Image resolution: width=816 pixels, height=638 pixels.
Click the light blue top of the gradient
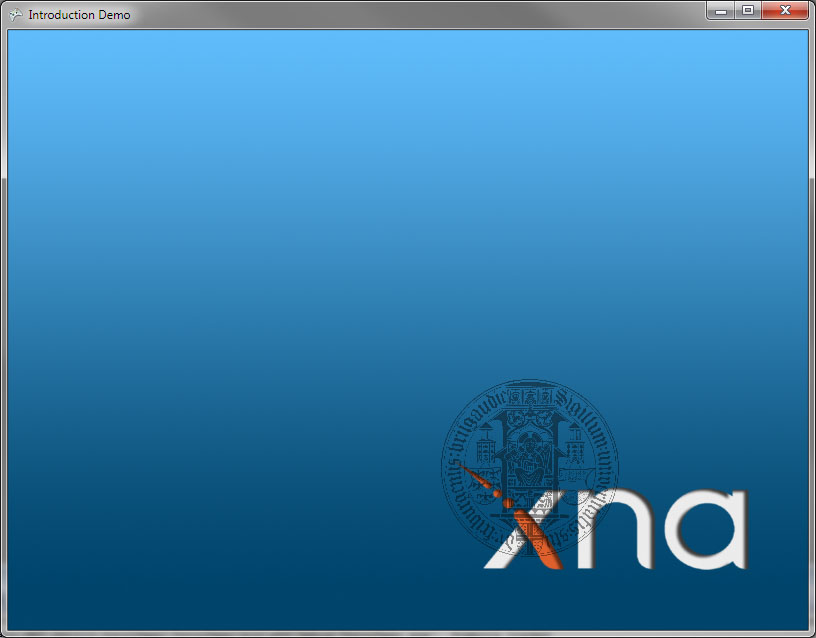pyautogui.click(x=400, y=60)
